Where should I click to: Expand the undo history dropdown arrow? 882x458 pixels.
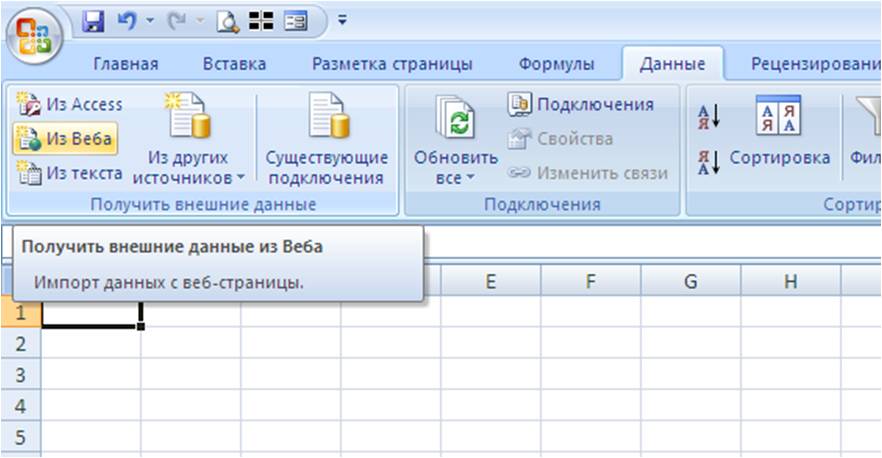point(150,21)
